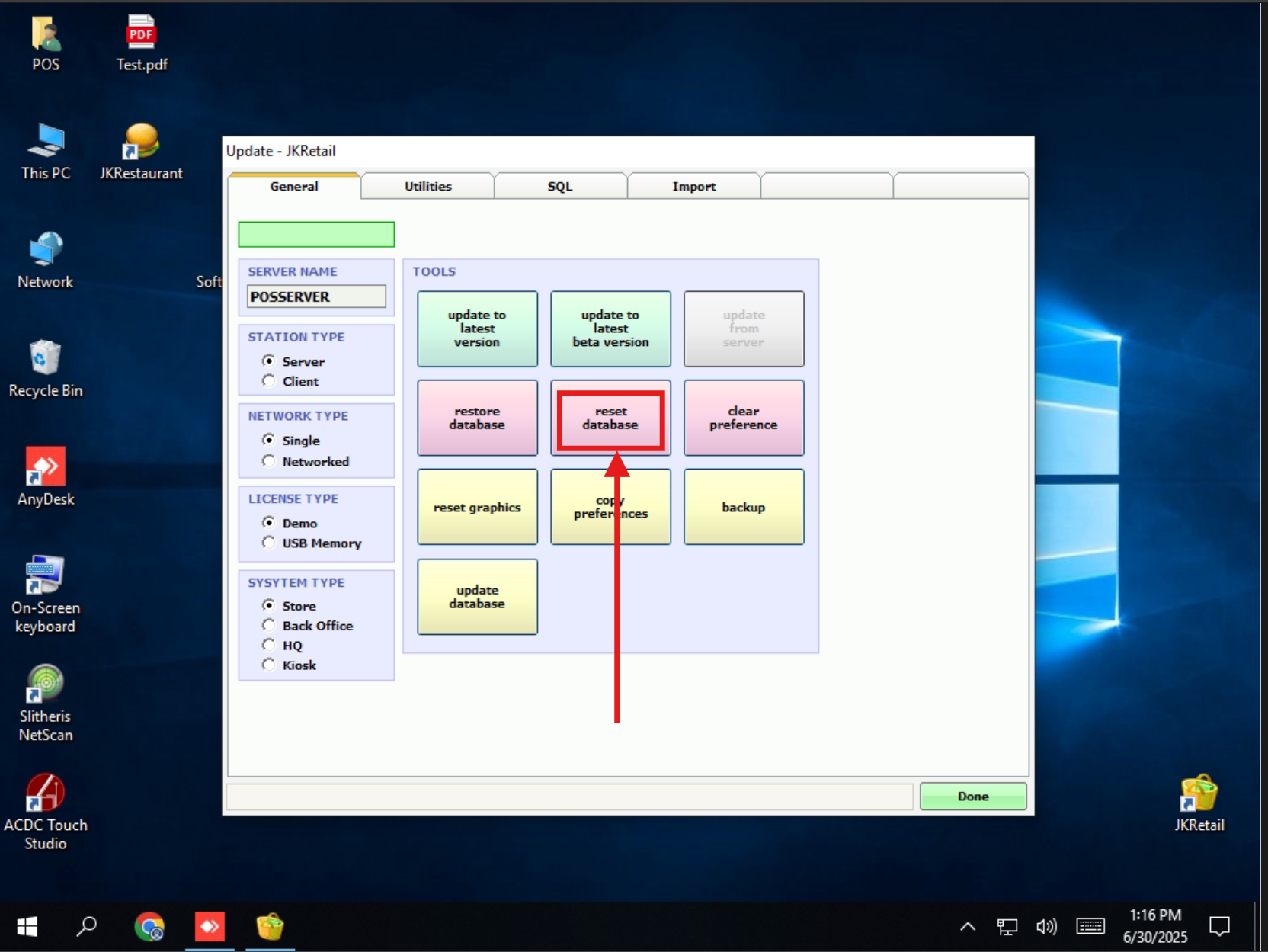Open taskbar search magnifier
The image size is (1268, 952).
87,927
